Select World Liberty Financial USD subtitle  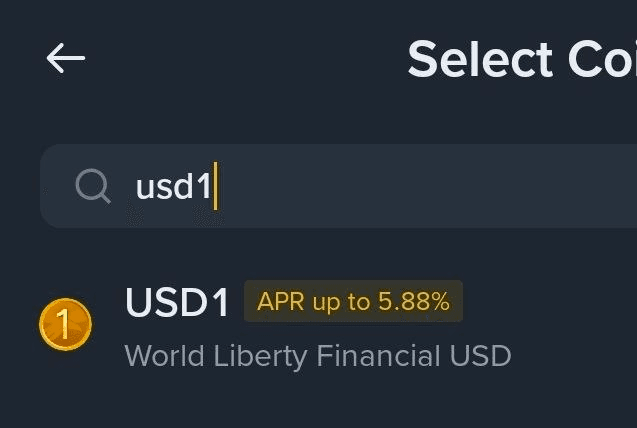[x=317, y=355]
